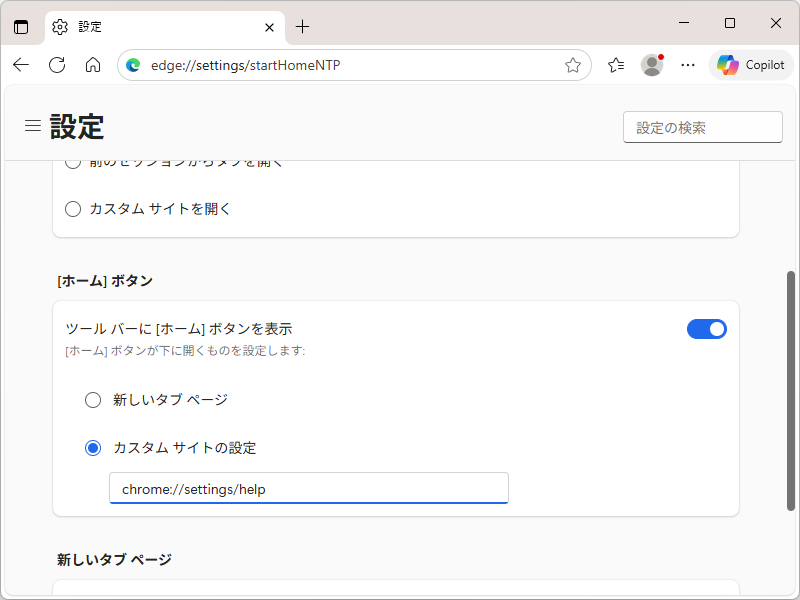Click the site information icon in the address bar
Screen dimensions: 800x600
pyautogui.click(x=133, y=64)
